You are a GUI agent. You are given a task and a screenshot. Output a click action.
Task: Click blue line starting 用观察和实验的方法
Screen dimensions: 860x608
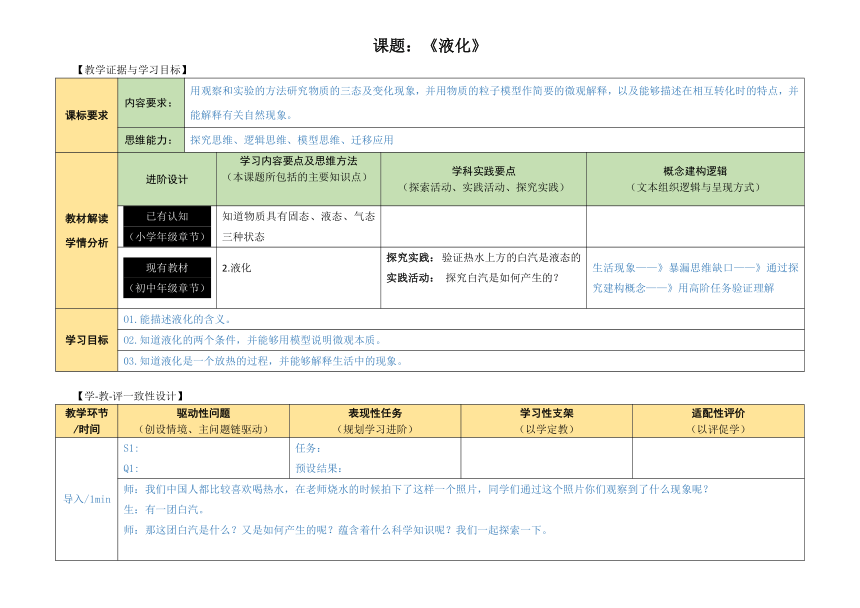tap(494, 91)
